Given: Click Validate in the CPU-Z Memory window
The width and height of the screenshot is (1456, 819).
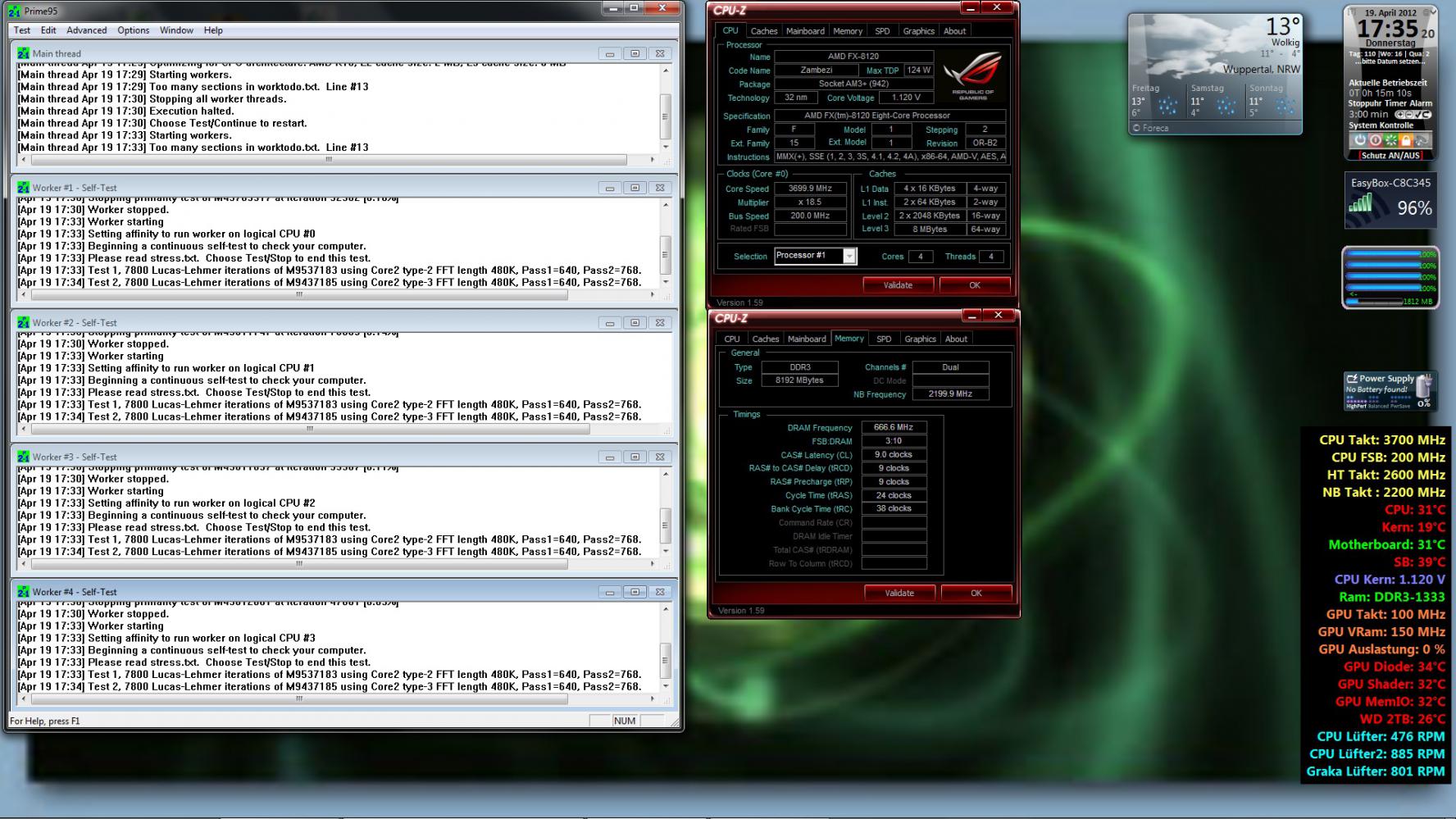Looking at the screenshot, I should click(x=899, y=593).
